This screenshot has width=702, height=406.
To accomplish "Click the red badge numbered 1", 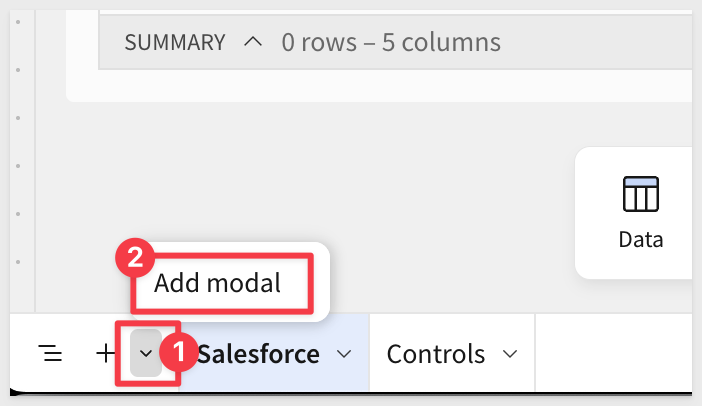I will [178, 354].
